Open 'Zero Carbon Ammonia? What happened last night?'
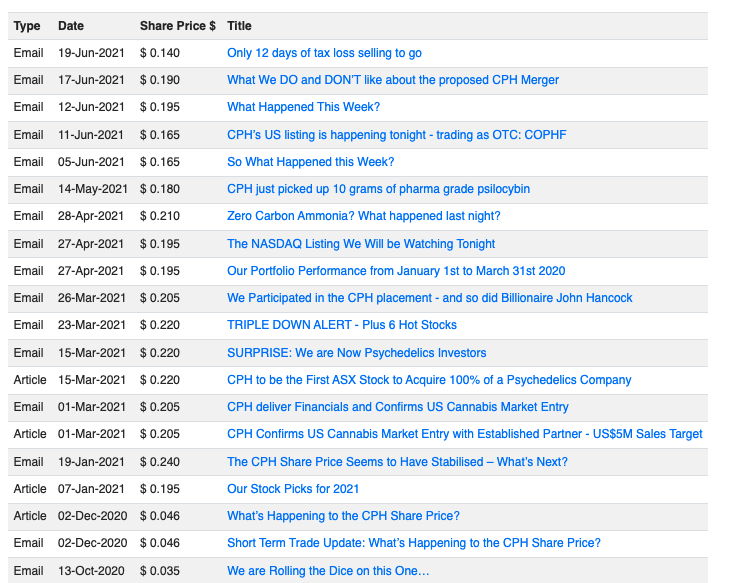 tap(363, 216)
